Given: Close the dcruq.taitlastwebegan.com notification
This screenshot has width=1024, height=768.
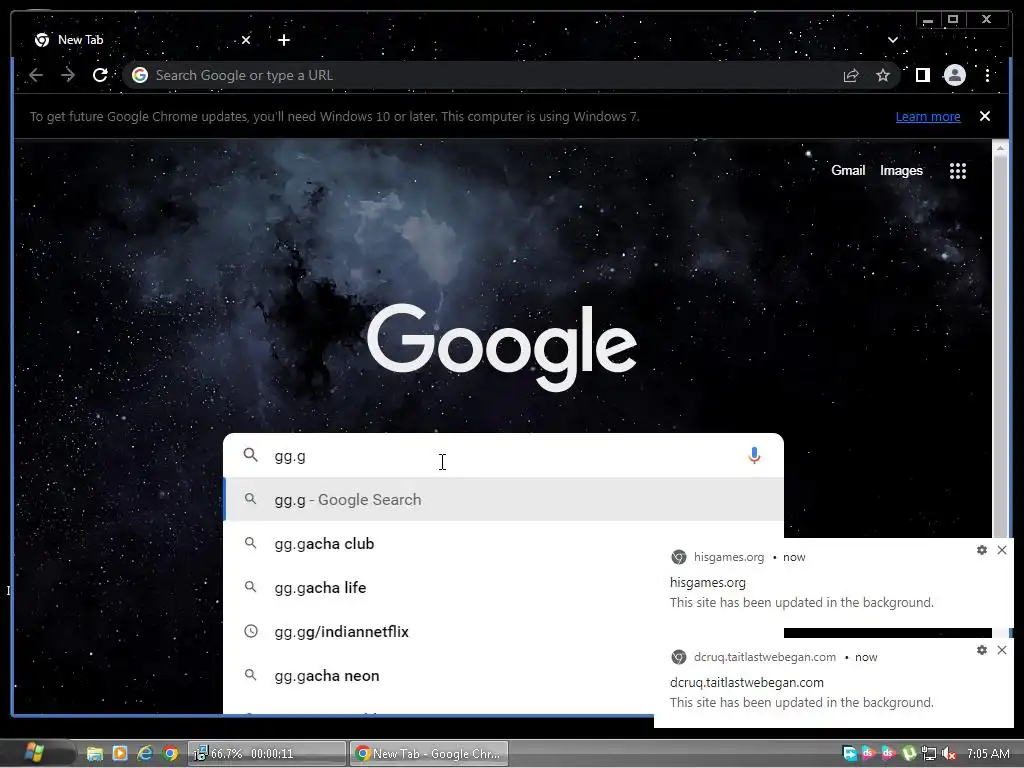Looking at the screenshot, I should tap(1002, 650).
